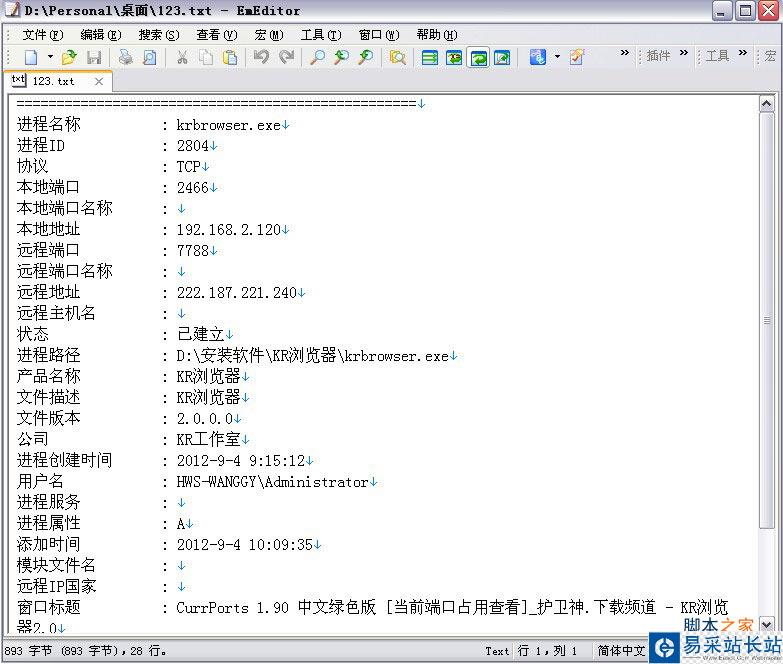Redo the last undone edit
The width and height of the screenshot is (783, 664).
[286, 57]
